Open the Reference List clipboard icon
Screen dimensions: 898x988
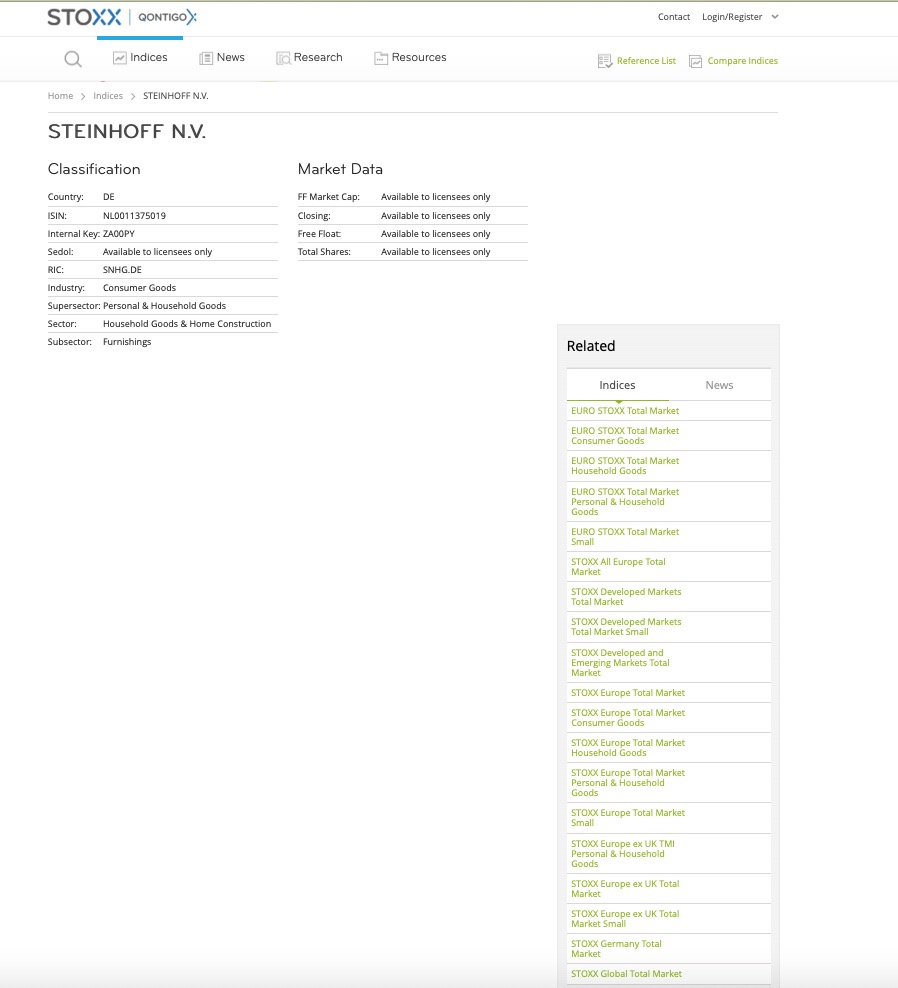pos(605,61)
